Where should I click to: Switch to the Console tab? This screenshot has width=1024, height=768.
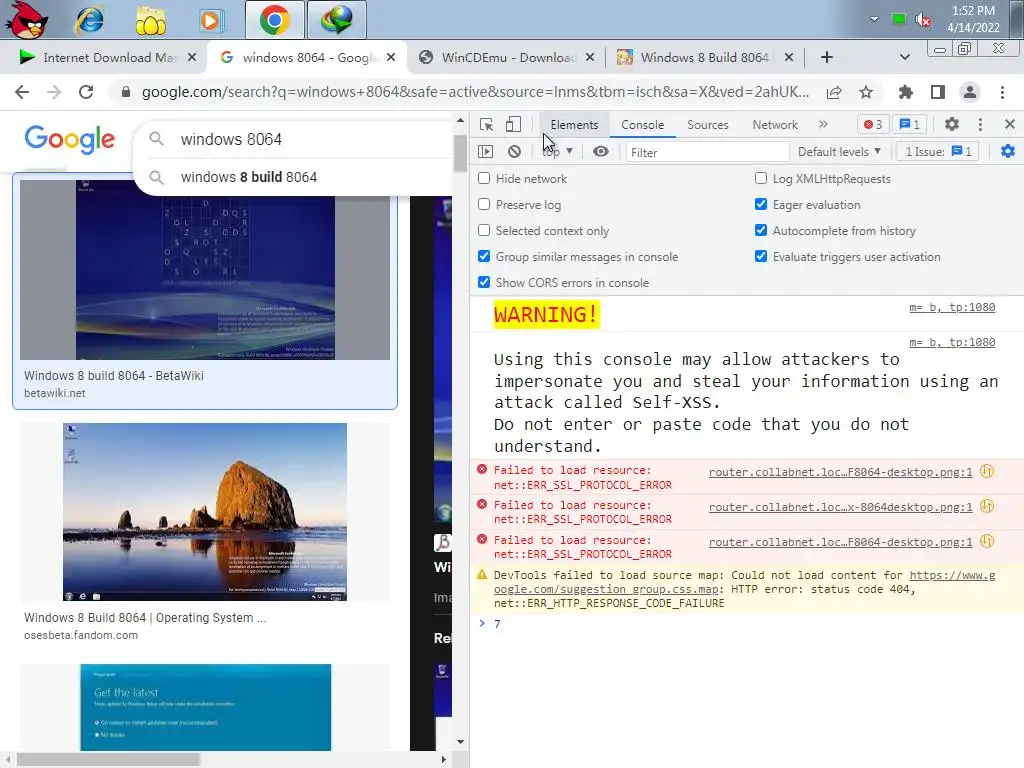[643, 125]
